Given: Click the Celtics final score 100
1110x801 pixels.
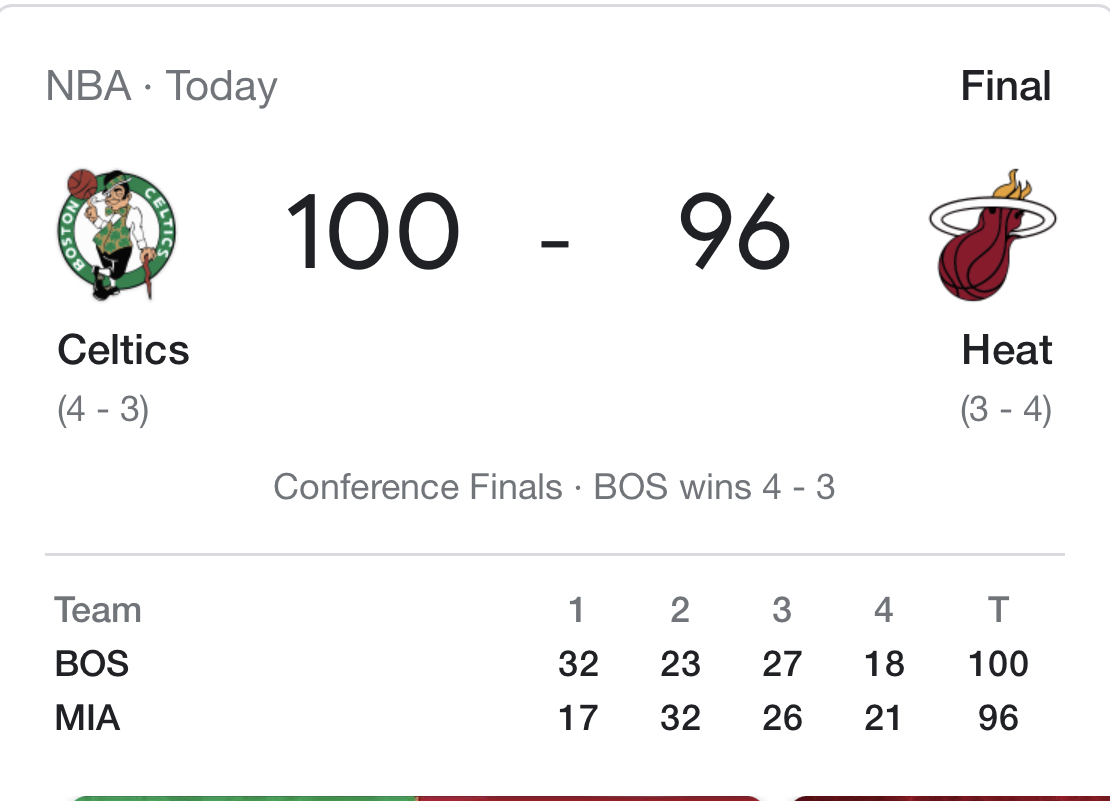Looking at the screenshot, I should click(x=373, y=232).
